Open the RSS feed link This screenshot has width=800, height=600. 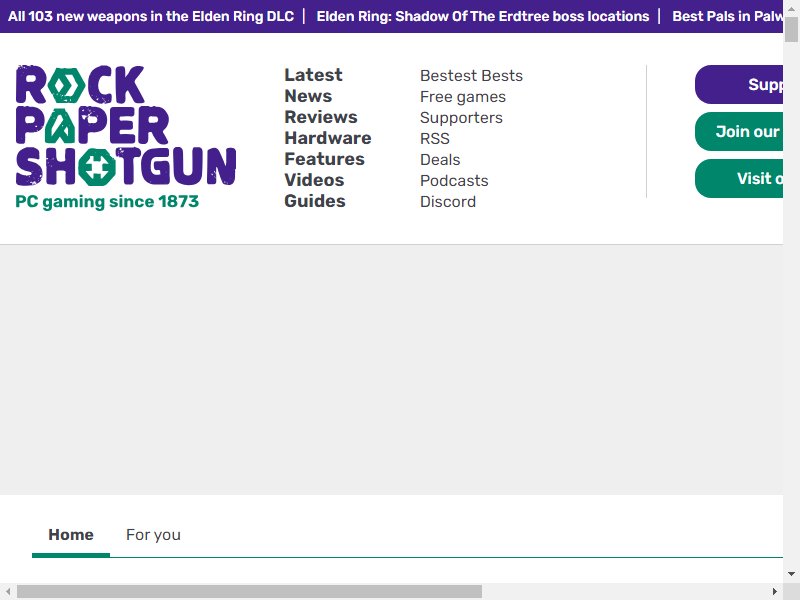click(435, 138)
